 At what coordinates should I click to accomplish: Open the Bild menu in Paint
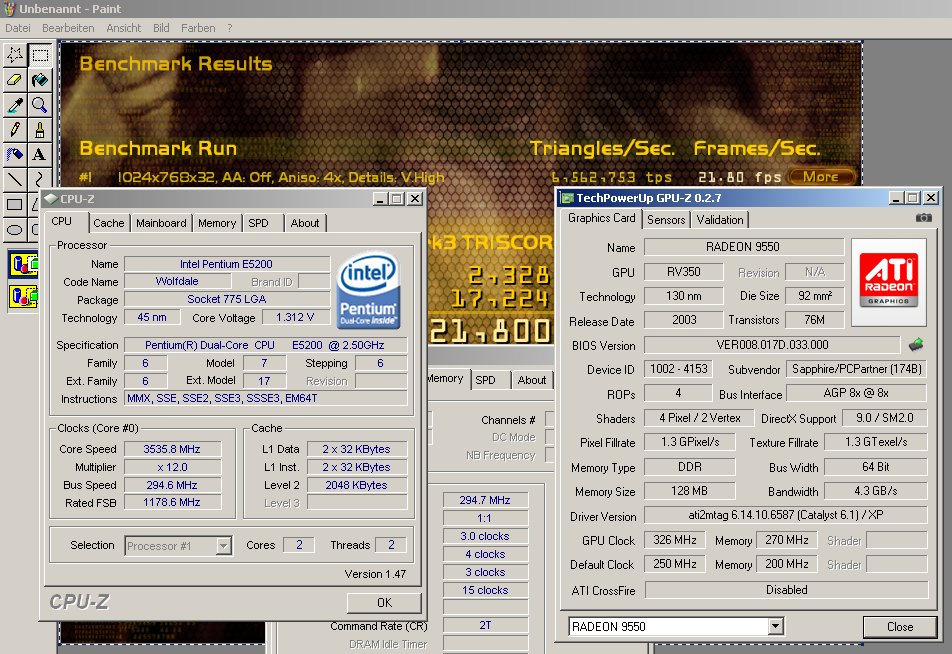(x=161, y=28)
